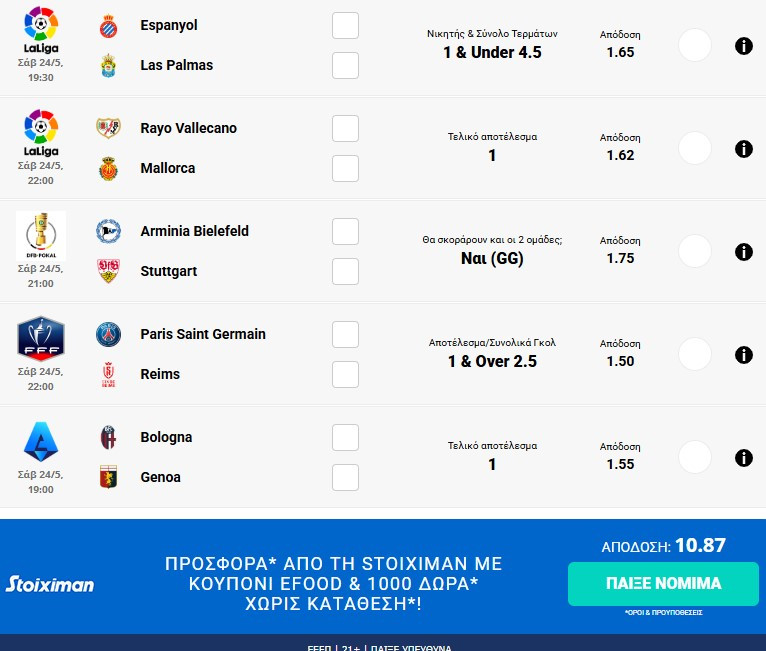Click the Paris Saint Germain crest
The height and width of the screenshot is (651, 766).
[107, 334]
